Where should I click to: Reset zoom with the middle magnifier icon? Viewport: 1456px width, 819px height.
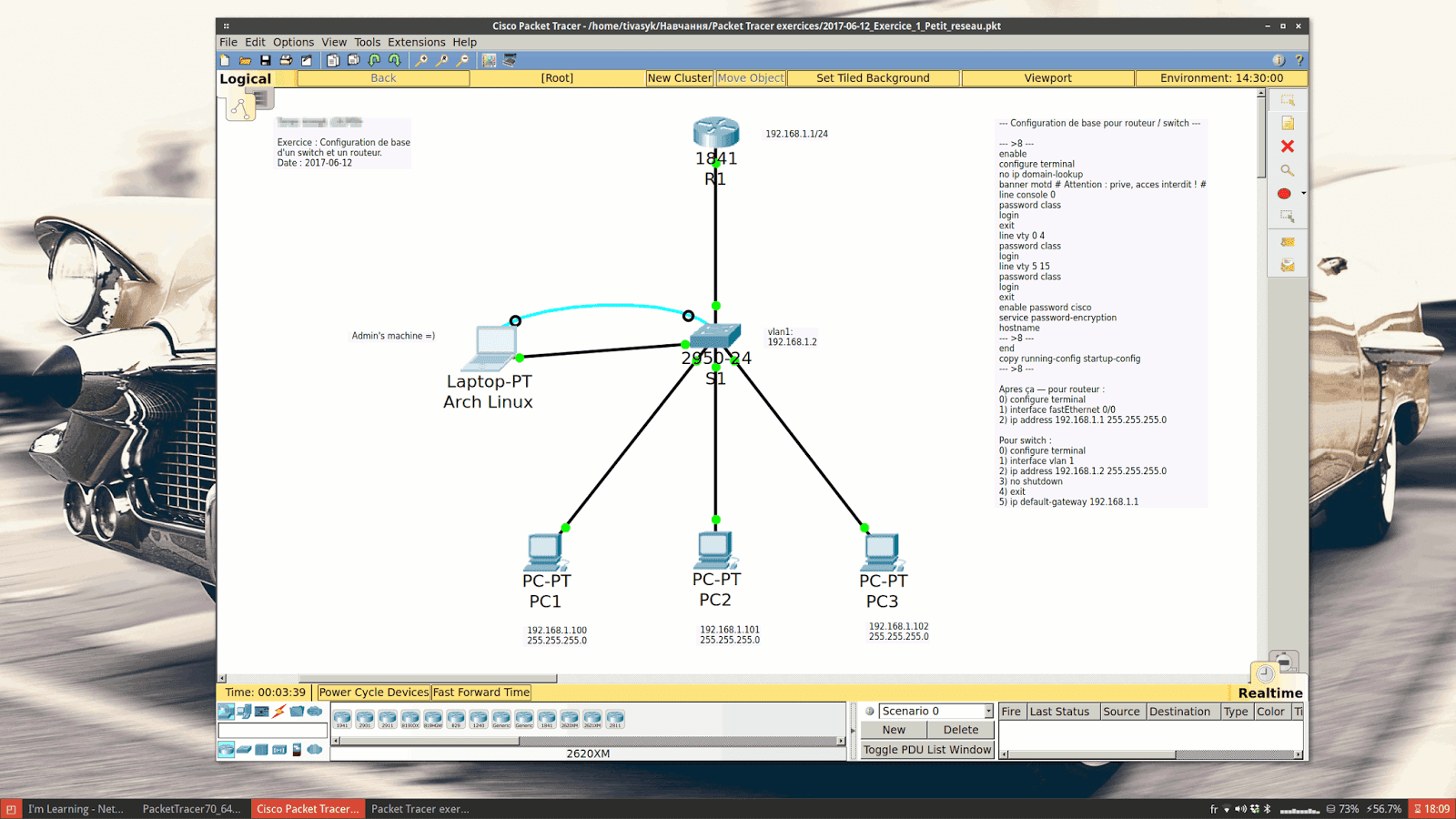441,60
